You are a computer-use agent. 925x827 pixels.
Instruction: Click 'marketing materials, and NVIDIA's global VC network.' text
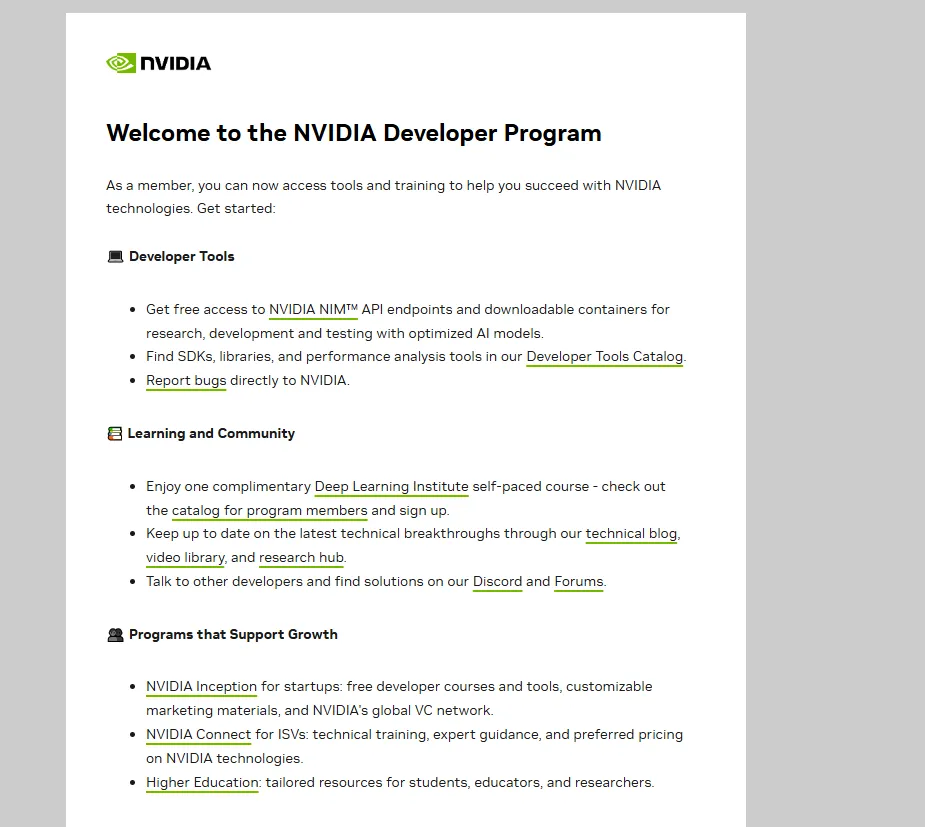point(320,711)
